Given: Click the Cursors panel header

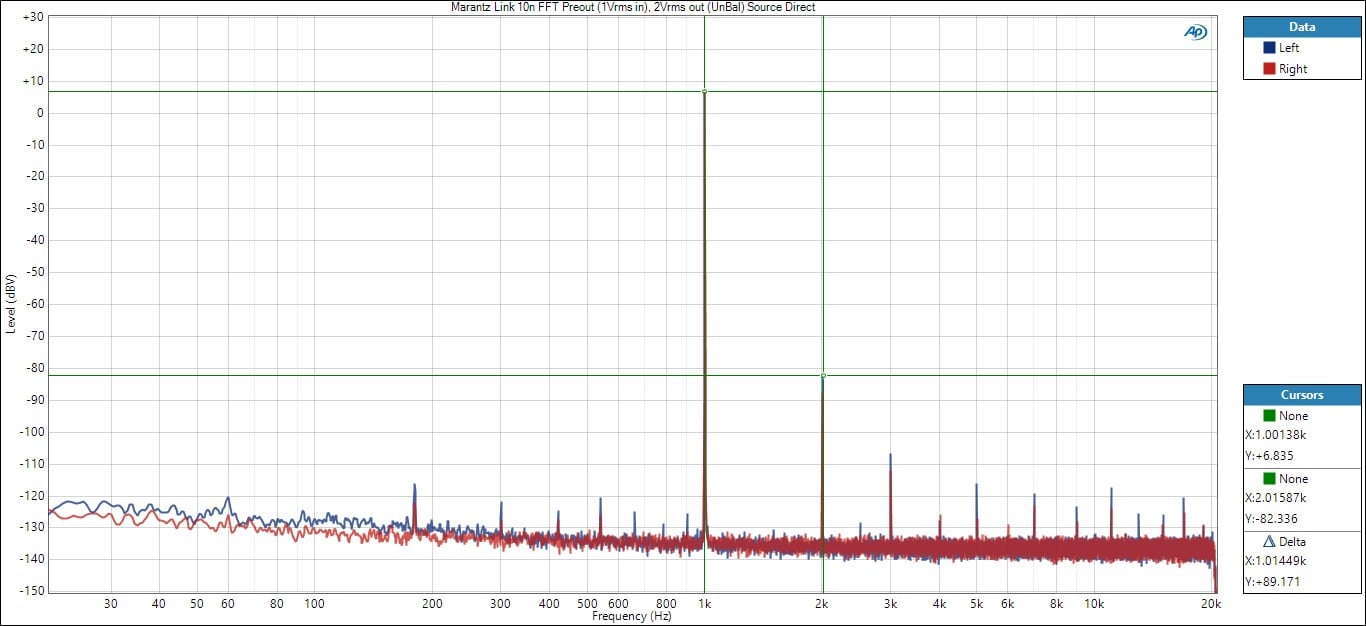Looking at the screenshot, I should [1302, 395].
